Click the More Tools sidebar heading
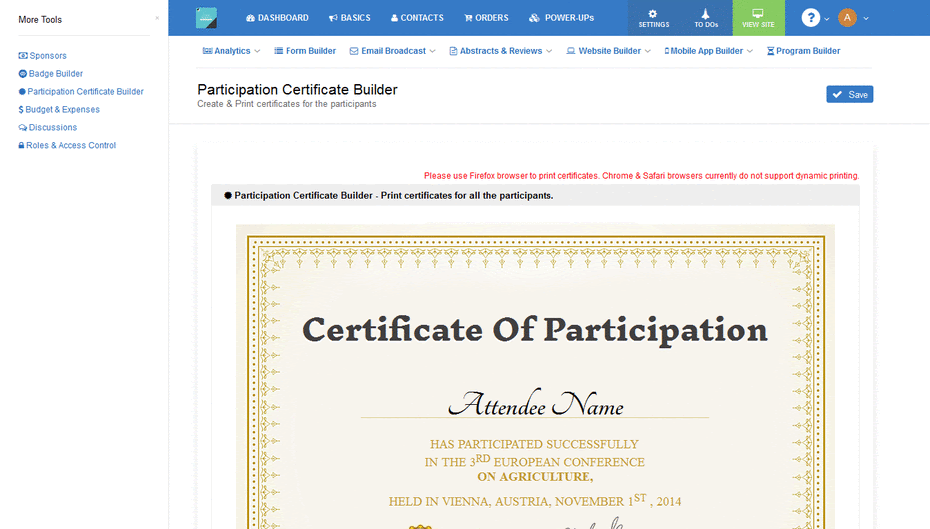The width and height of the screenshot is (930, 529). (40, 20)
